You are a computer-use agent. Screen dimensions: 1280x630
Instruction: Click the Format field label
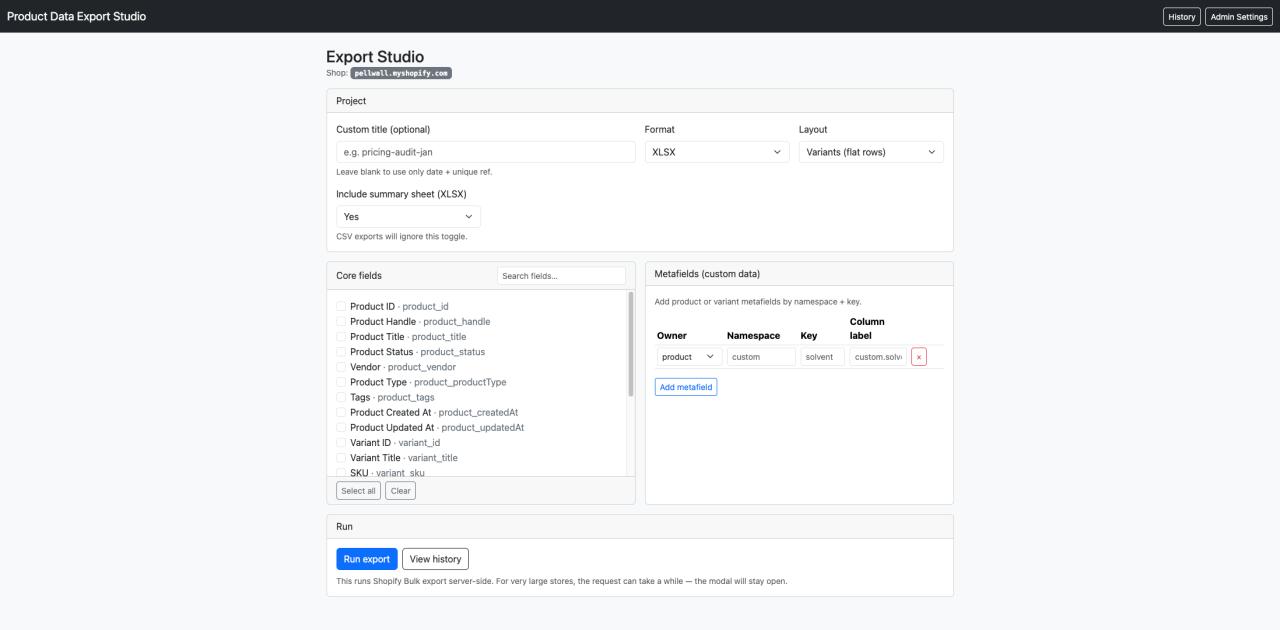tap(660, 129)
